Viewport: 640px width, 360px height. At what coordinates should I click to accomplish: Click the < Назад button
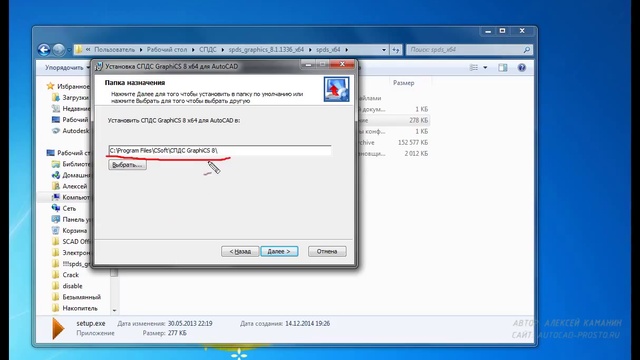point(240,251)
